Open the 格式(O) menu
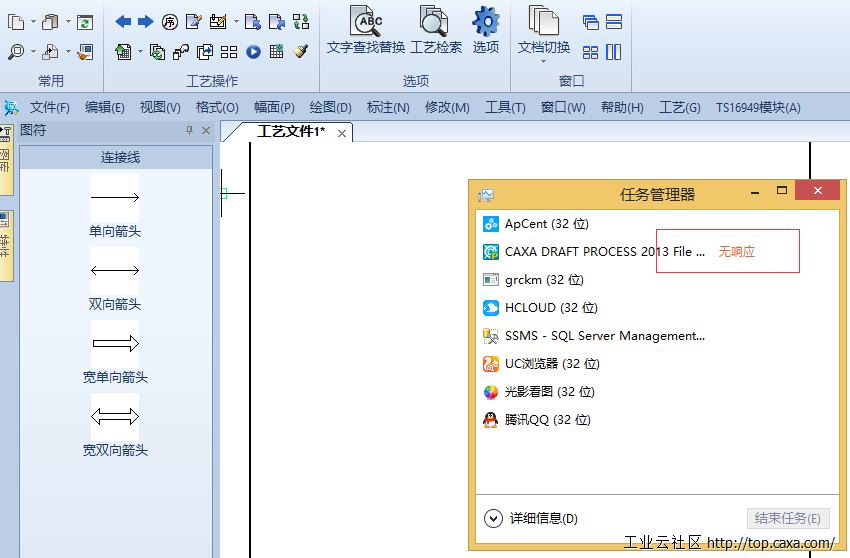The width and height of the screenshot is (850, 558). pyautogui.click(x=217, y=107)
